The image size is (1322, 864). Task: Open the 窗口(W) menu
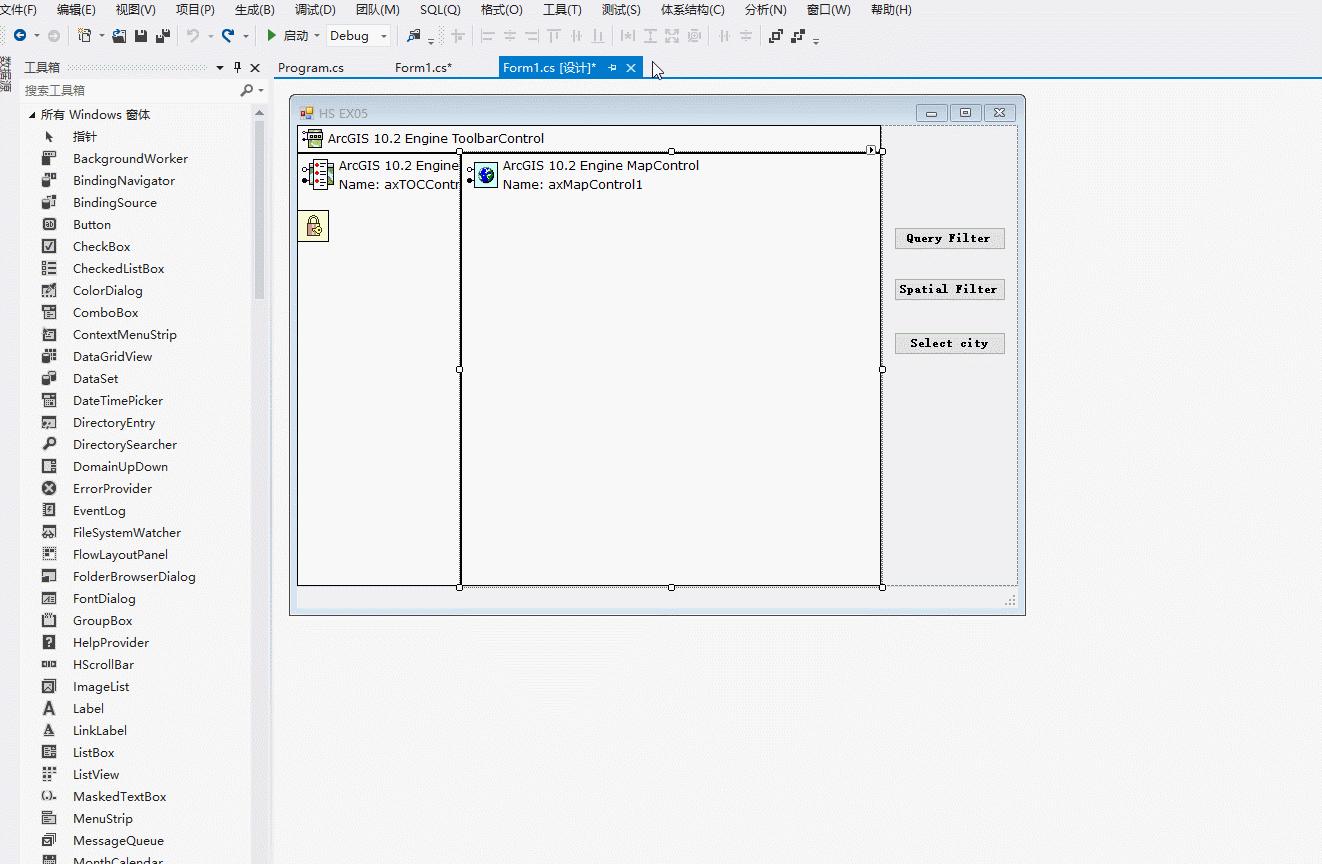click(829, 10)
